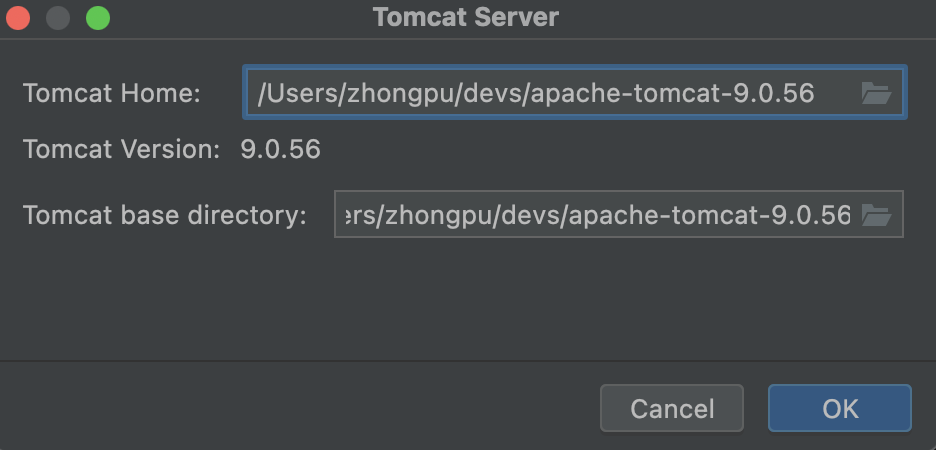Click the gray minimize window button
Screen dimensions: 936x450
click(x=58, y=18)
